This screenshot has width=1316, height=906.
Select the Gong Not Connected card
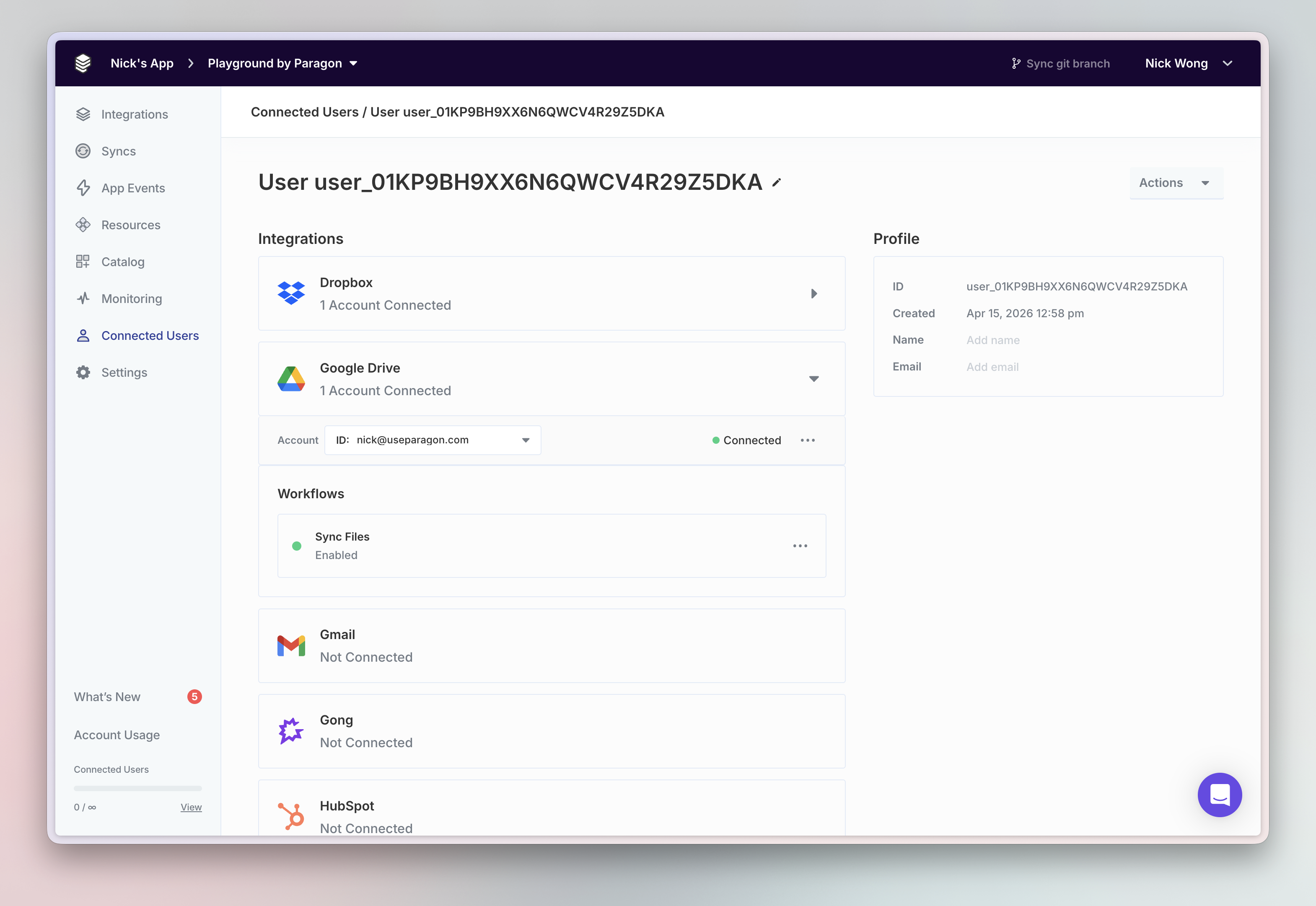(551, 731)
